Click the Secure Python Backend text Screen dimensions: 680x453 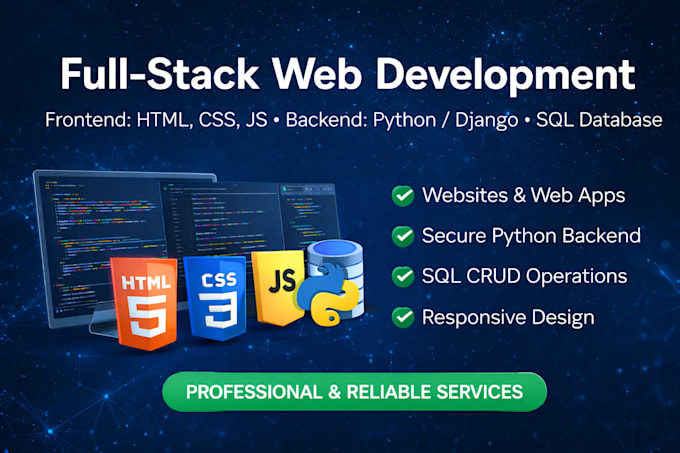[x=531, y=236]
